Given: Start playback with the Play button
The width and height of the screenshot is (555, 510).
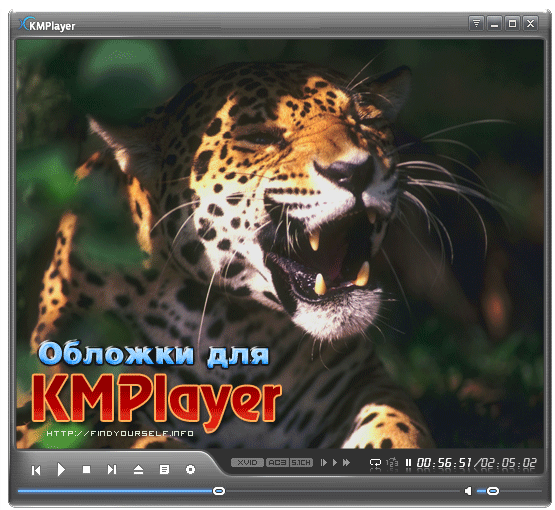Looking at the screenshot, I should (x=61, y=470).
